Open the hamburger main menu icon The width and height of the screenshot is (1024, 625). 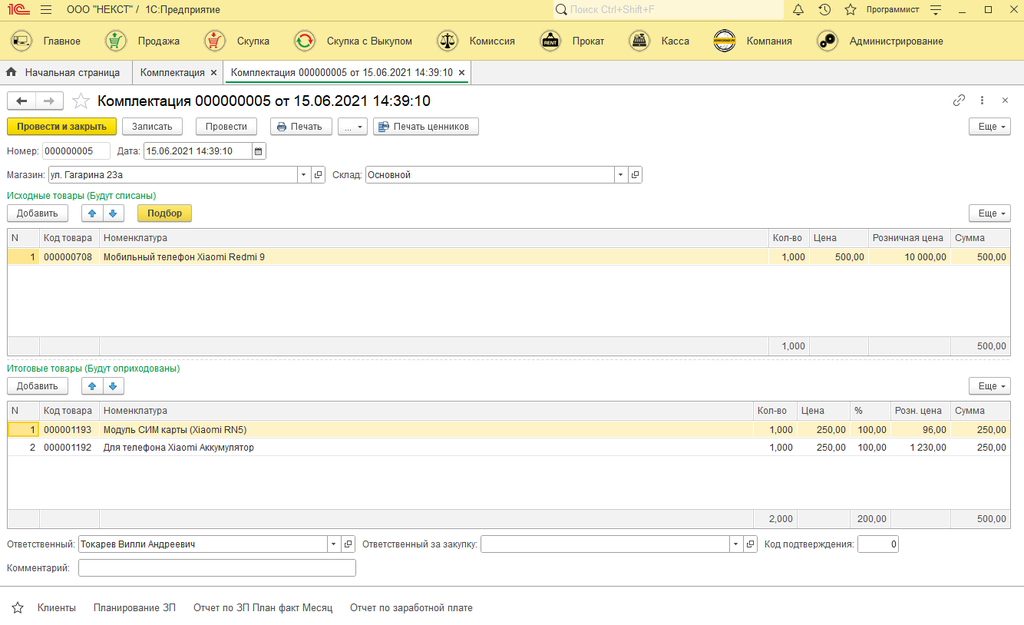click(46, 10)
